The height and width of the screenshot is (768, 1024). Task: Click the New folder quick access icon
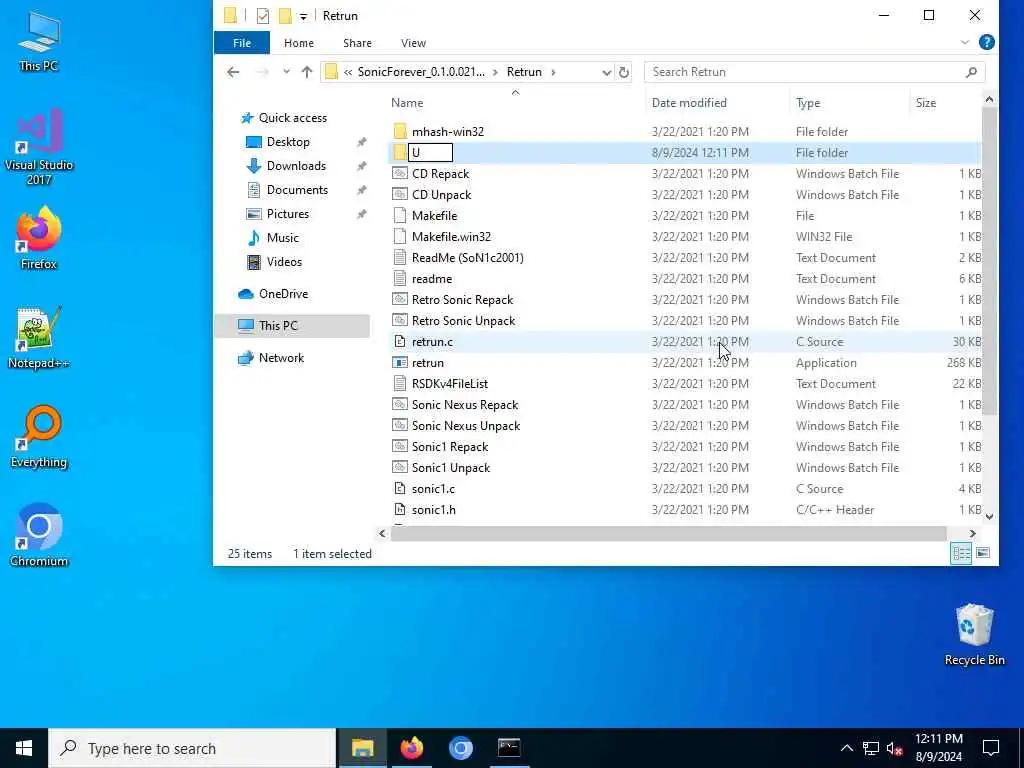(x=285, y=16)
